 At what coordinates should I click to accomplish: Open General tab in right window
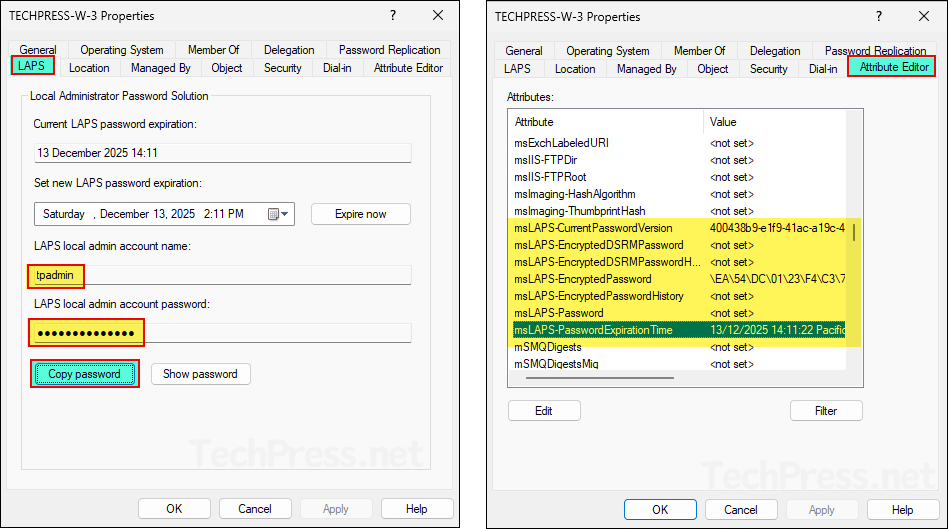pos(524,51)
